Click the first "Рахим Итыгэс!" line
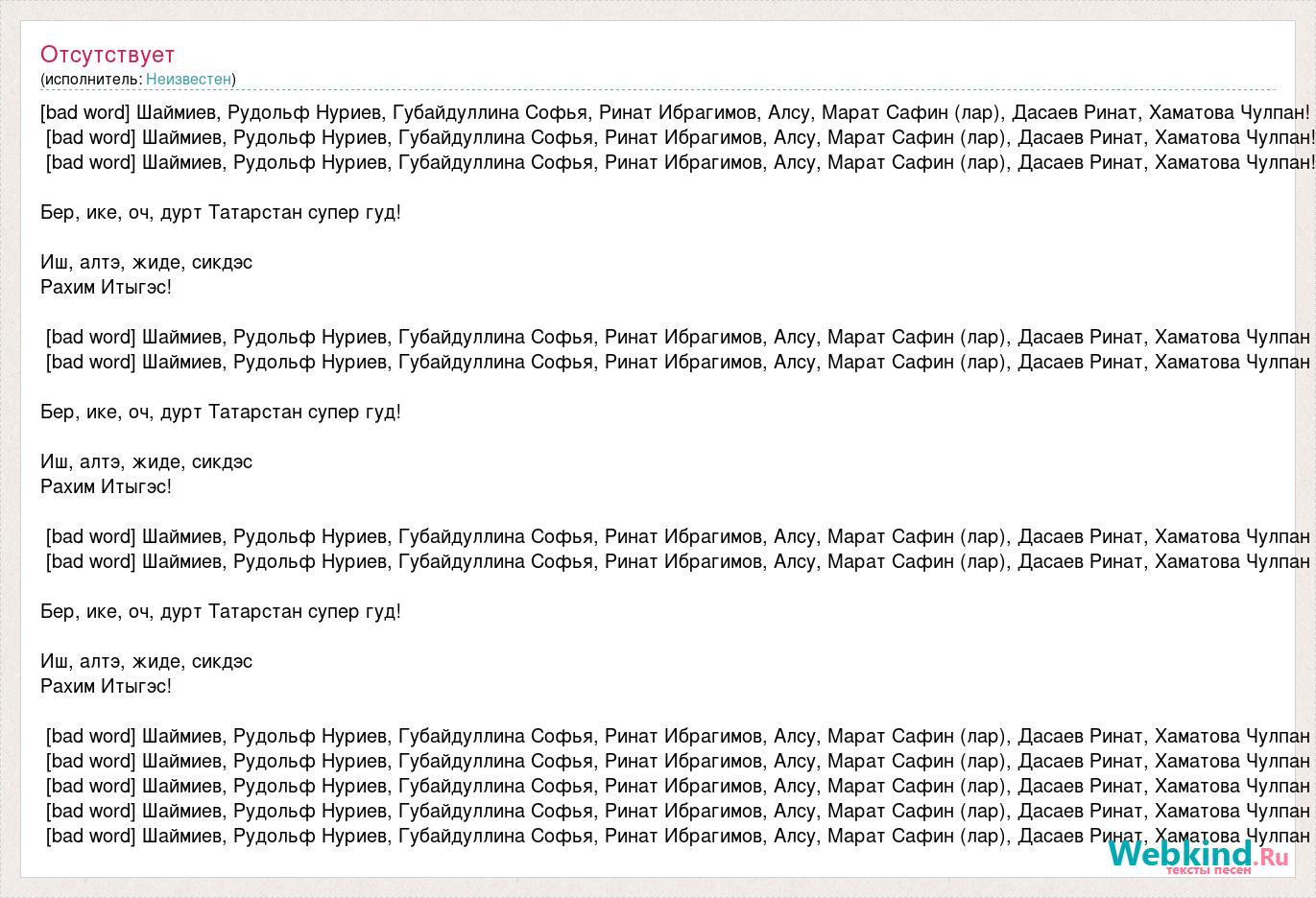This screenshot has height=898, width=1316. 106,287
